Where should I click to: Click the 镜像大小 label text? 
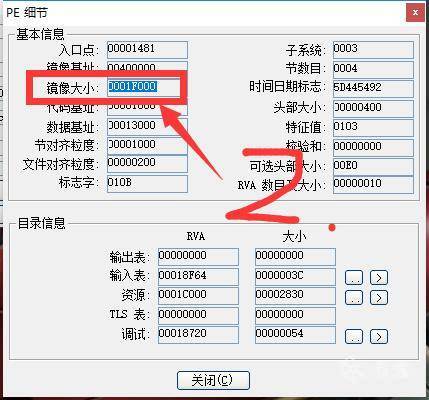[x=73, y=89]
